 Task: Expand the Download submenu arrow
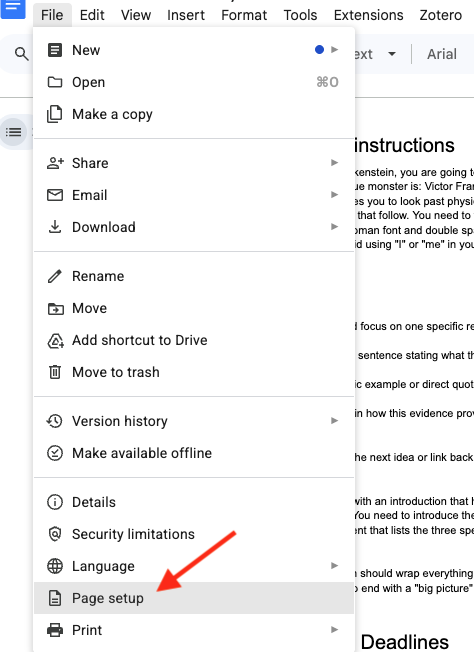coord(334,227)
